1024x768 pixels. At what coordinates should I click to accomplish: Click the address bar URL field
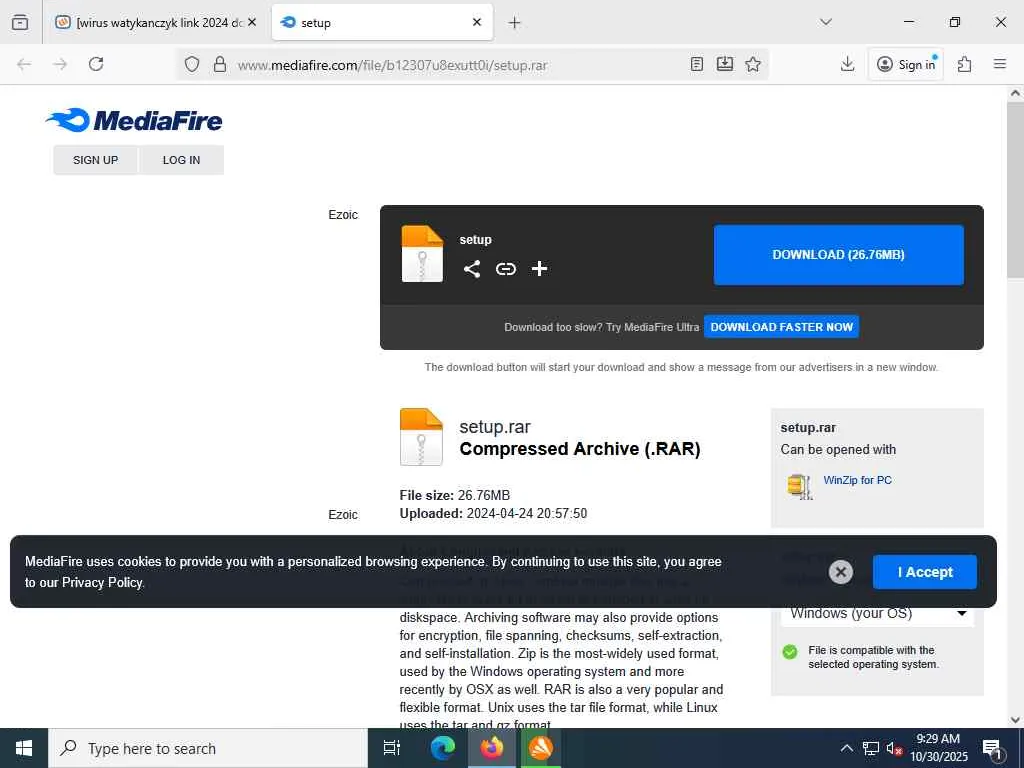[x=392, y=65]
